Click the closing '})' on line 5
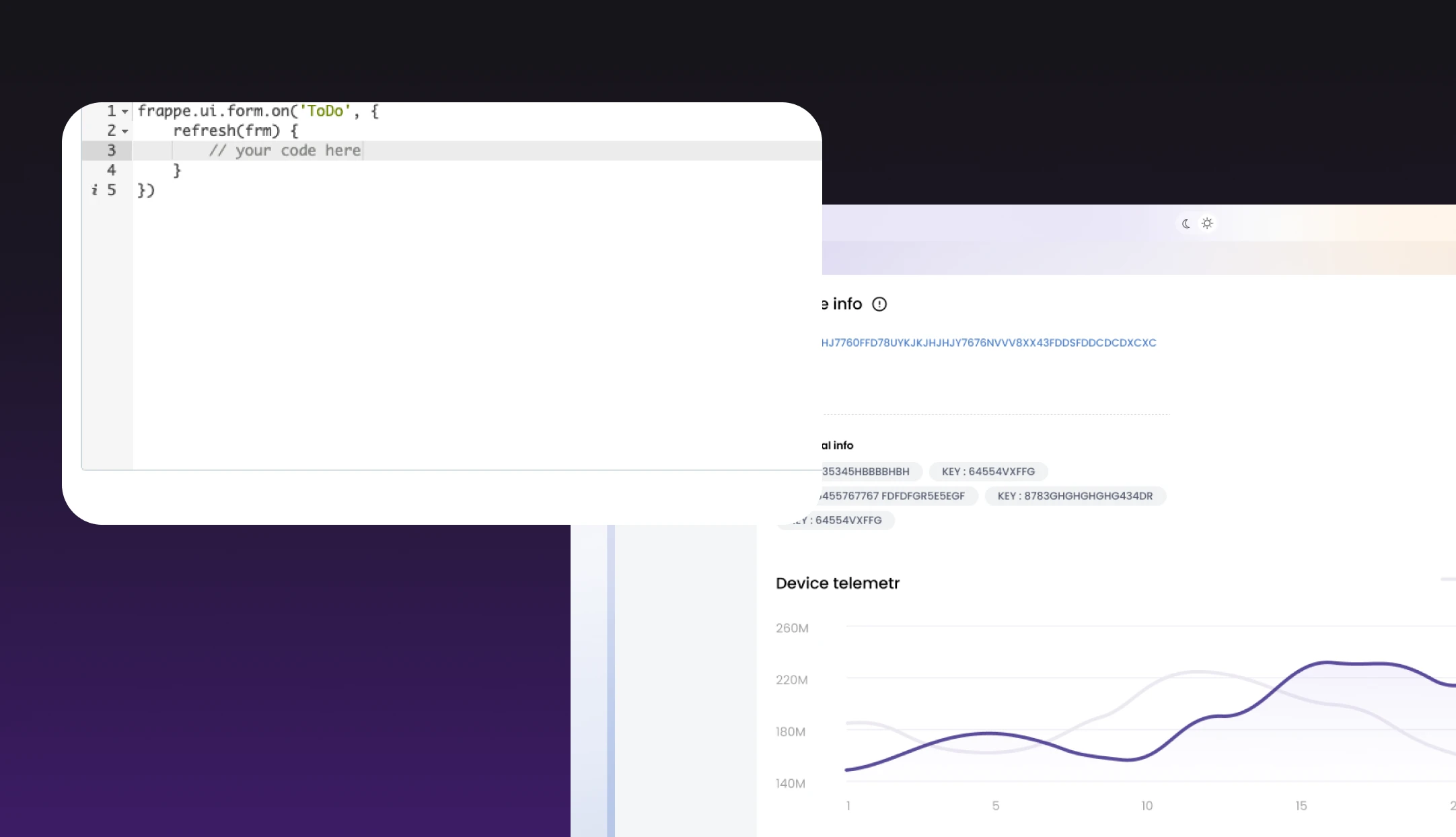The height and width of the screenshot is (837, 1456). pyautogui.click(x=145, y=191)
